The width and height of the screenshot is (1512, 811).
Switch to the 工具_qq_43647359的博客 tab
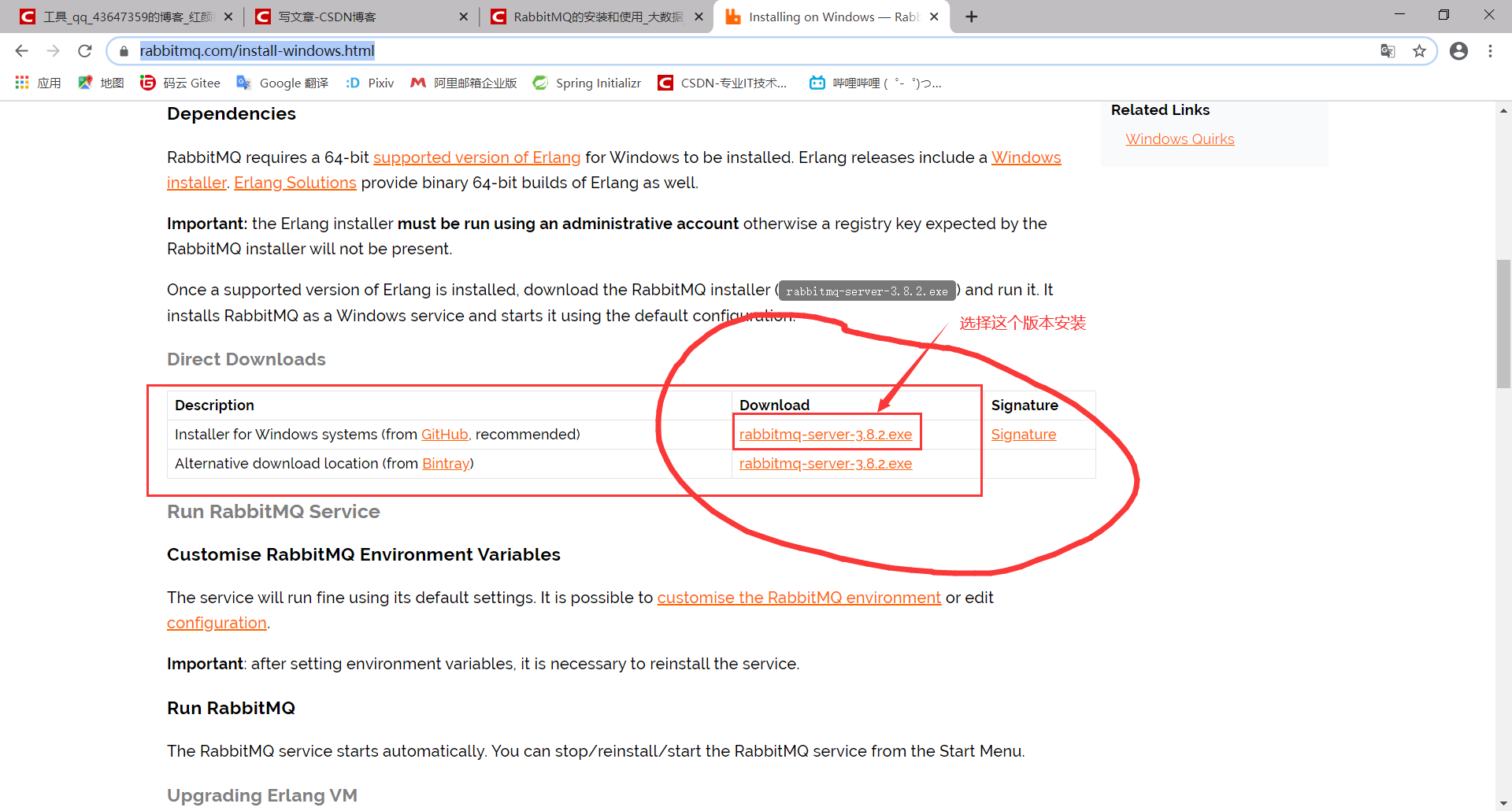click(126, 17)
